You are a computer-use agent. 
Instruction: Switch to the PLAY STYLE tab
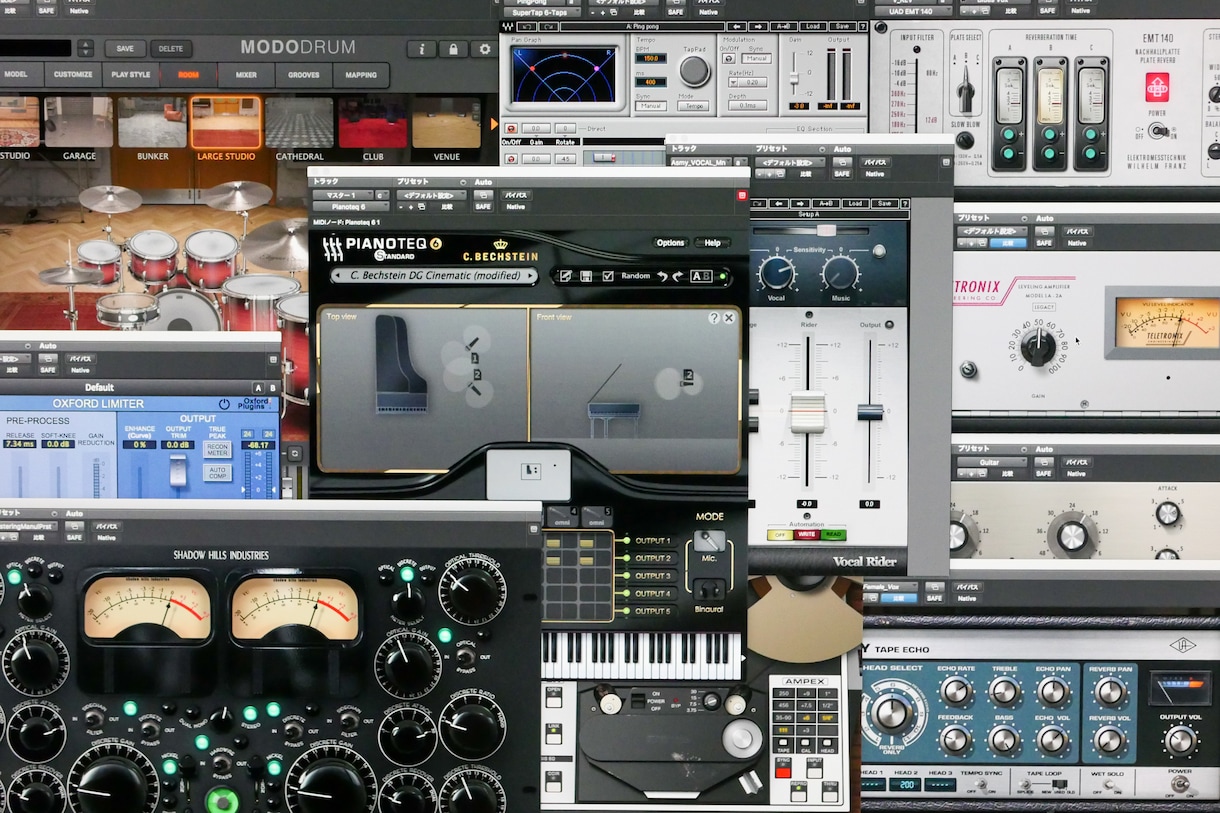tap(131, 75)
